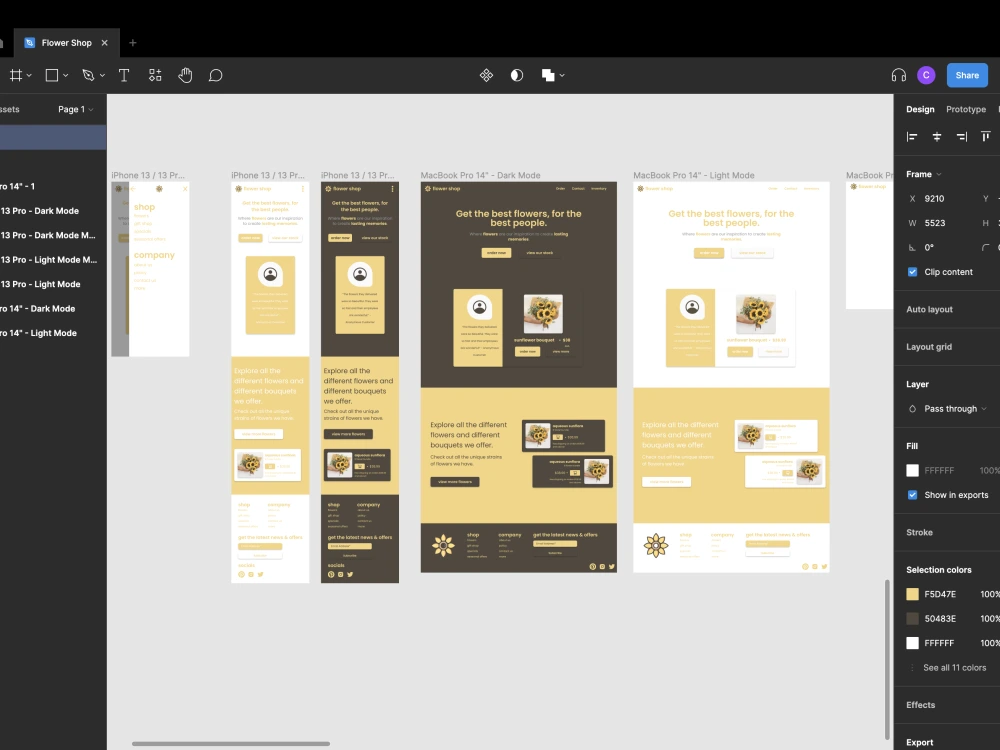Close the Flower Shop tab
Screen dimensions: 1000x750
105,43
